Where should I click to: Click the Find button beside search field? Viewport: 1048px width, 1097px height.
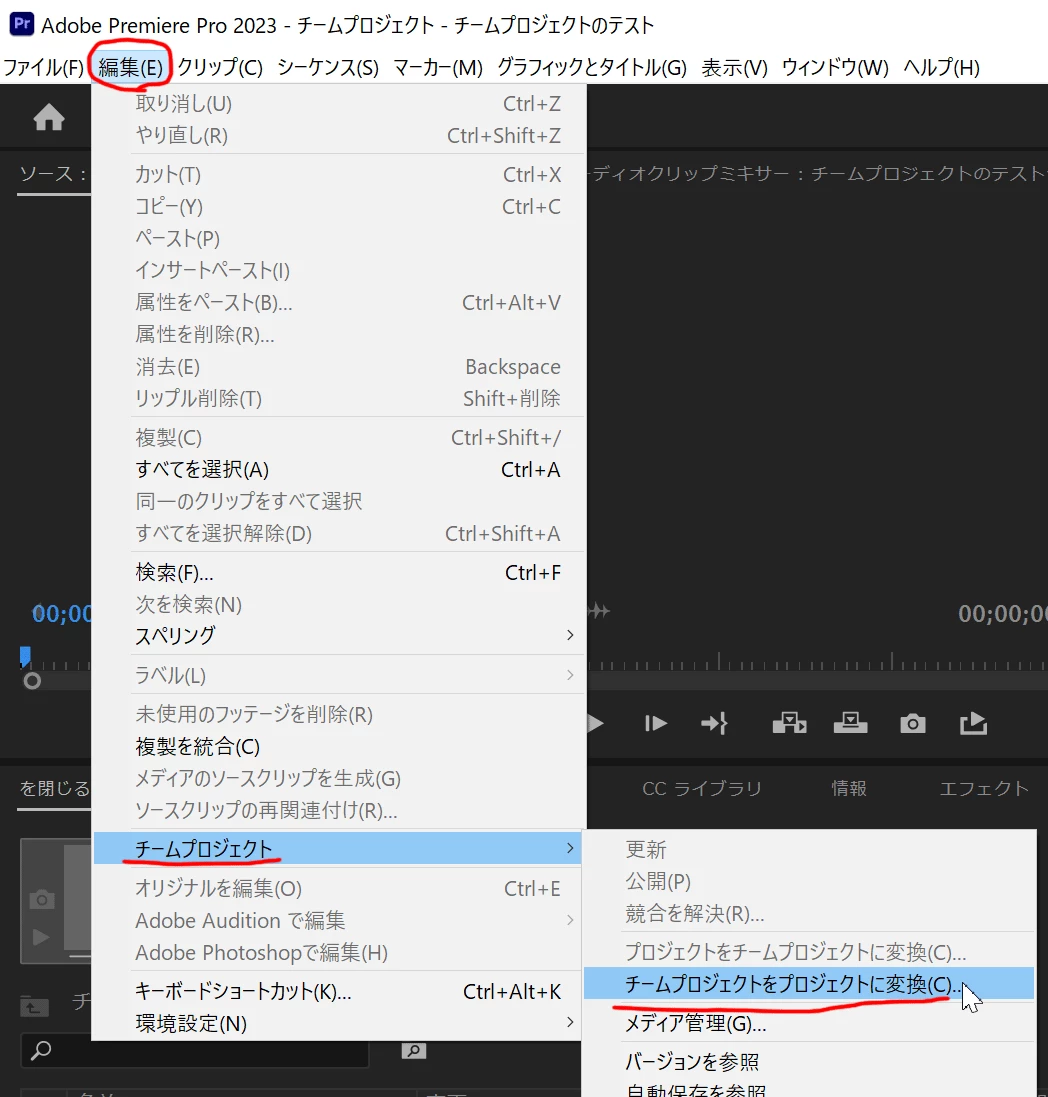click(x=413, y=1050)
